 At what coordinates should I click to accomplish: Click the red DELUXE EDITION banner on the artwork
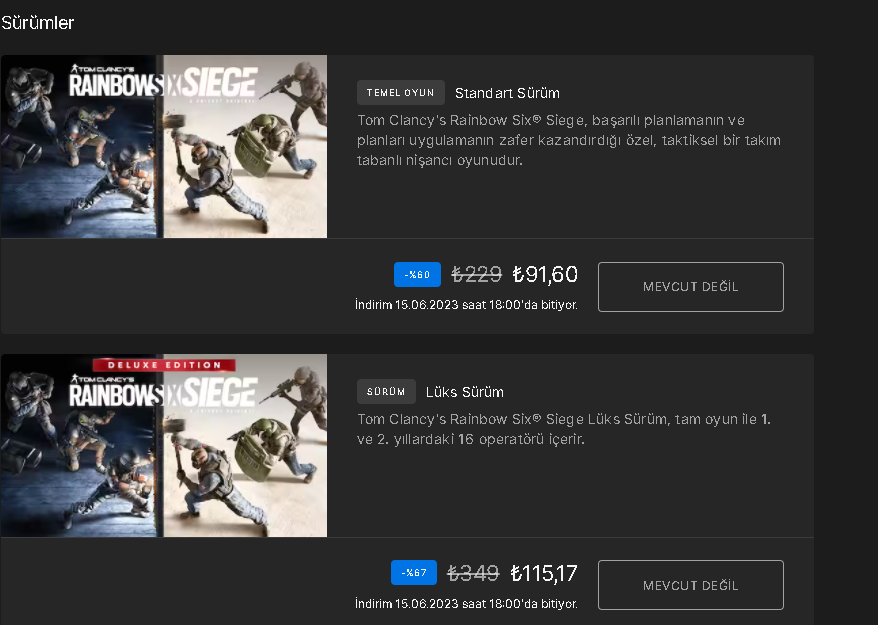click(x=164, y=365)
